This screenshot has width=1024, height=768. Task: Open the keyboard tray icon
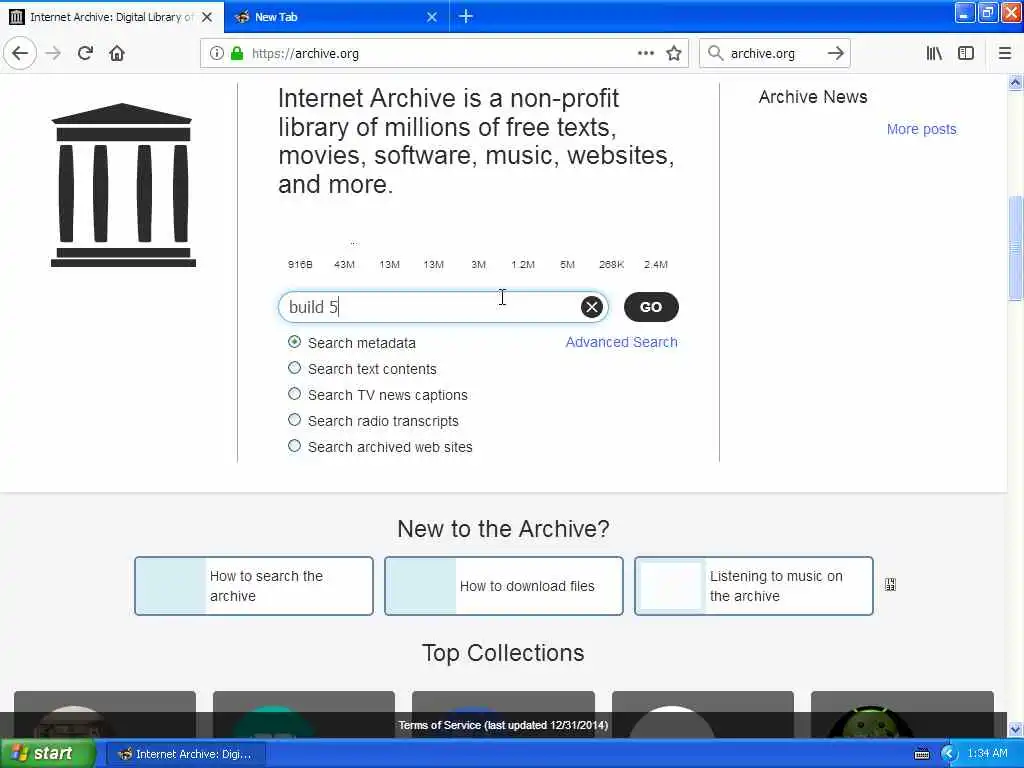(x=921, y=754)
